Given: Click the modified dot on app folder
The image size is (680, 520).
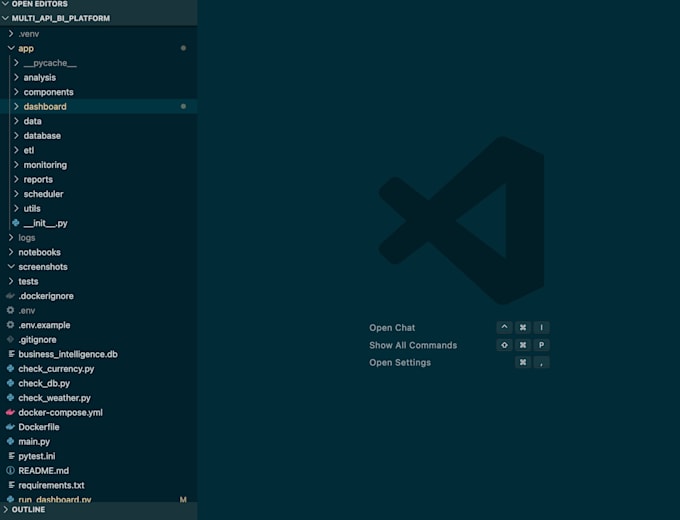Looking at the screenshot, I should click(x=183, y=48).
